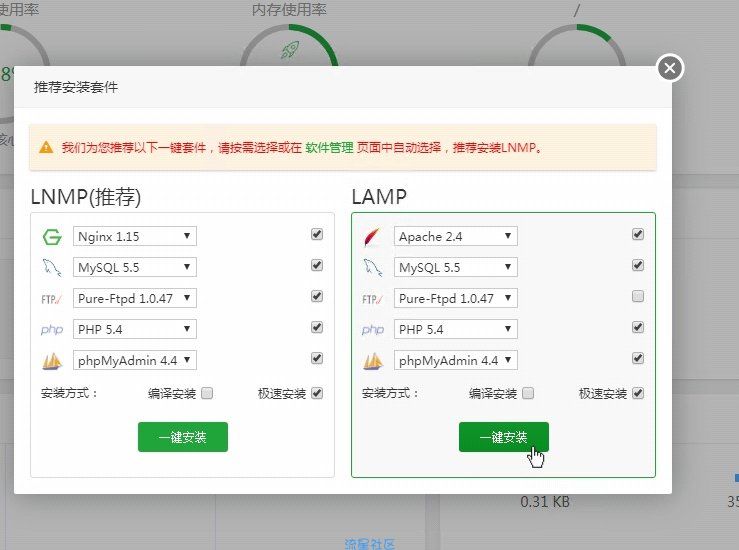This screenshot has width=739, height=550.
Task: Open the Nginx 1.15 version dropdown
Action: click(x=135, y=236)
